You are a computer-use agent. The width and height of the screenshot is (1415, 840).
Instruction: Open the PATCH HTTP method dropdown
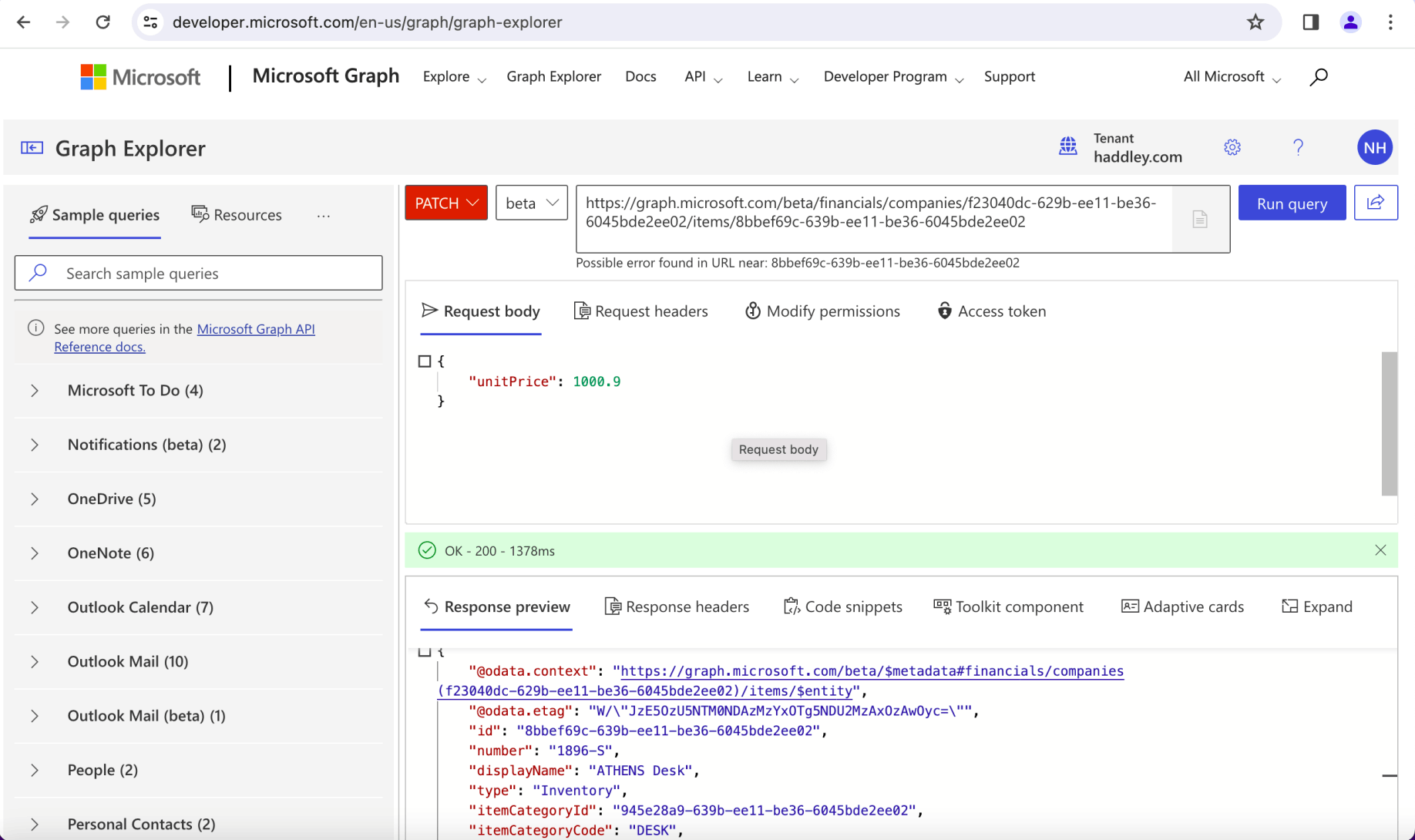[446, 203]
